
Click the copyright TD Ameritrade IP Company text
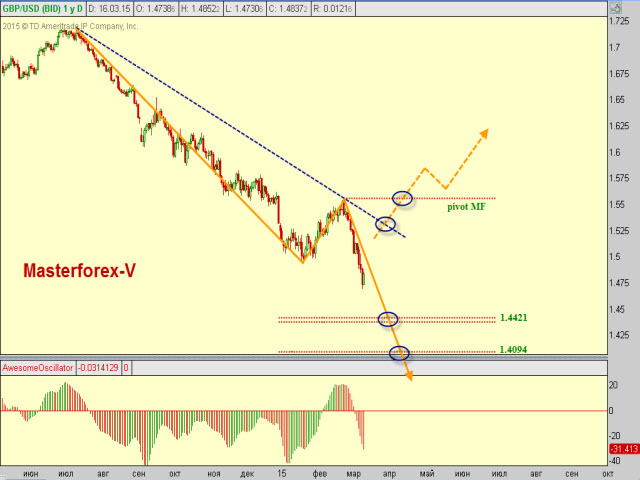point(70,26)
